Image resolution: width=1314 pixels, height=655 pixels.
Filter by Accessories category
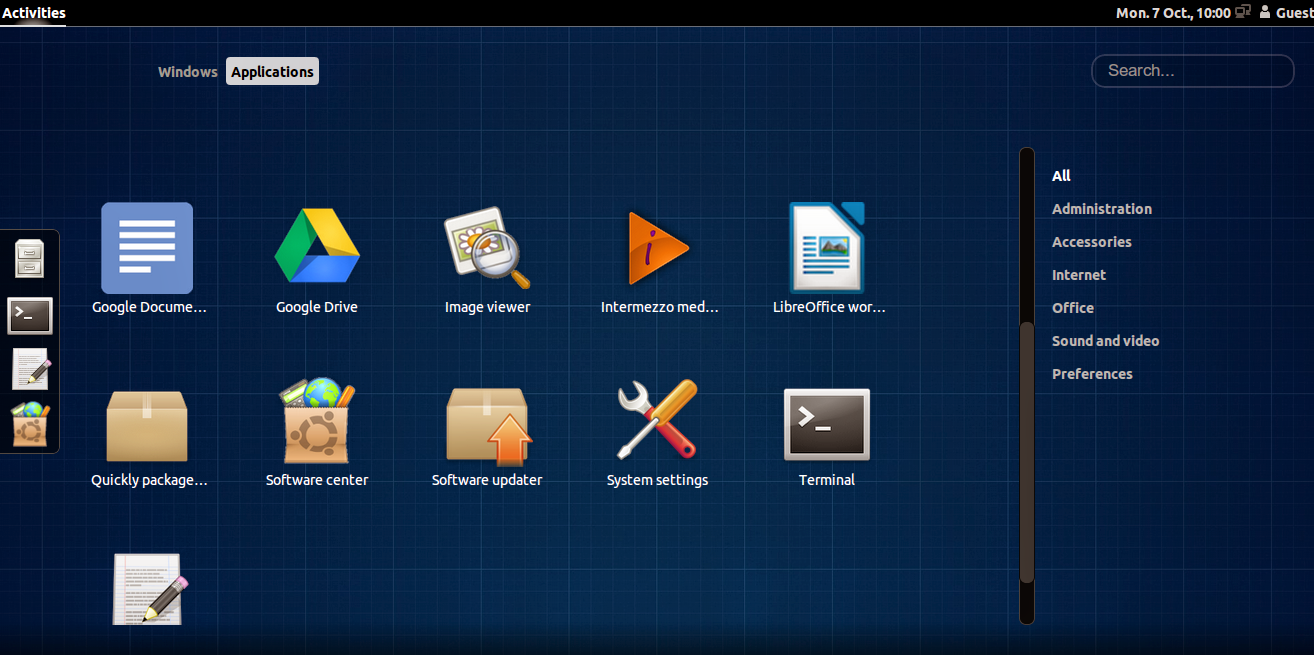click(1092, 242)
